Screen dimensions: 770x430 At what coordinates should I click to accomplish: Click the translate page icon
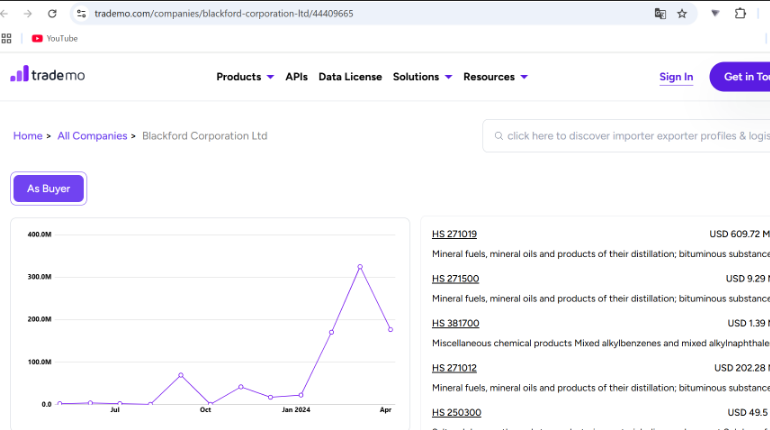click(x=660, y=14)
